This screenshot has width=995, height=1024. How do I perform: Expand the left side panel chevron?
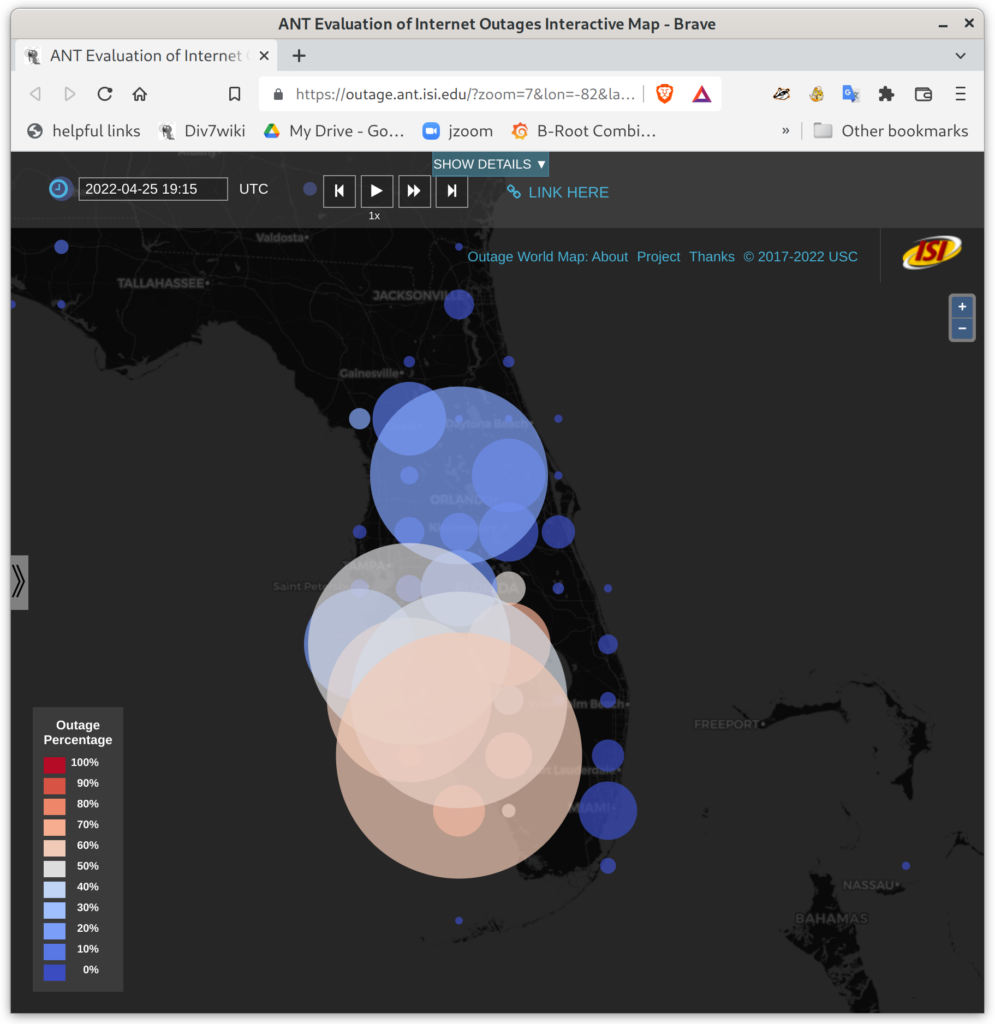click(19, 582)
